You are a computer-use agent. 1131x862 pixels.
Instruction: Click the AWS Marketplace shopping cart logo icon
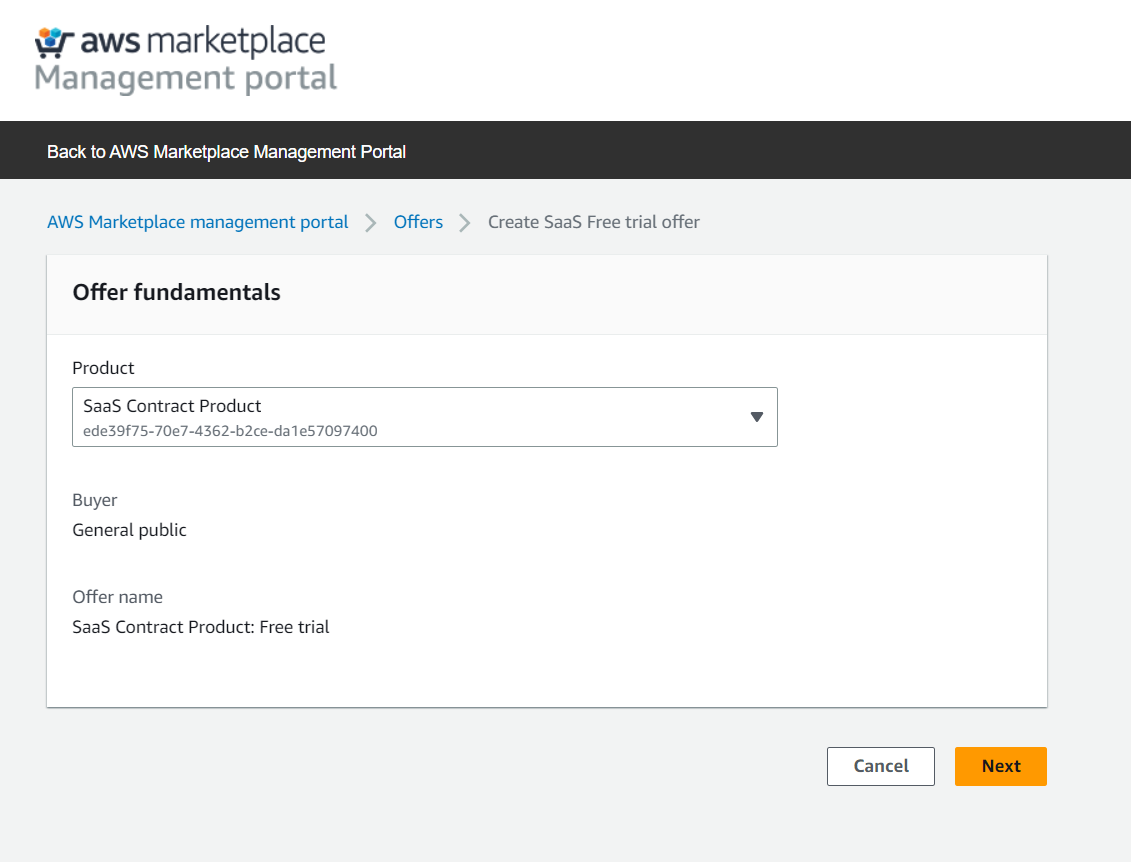click(54, 41)
